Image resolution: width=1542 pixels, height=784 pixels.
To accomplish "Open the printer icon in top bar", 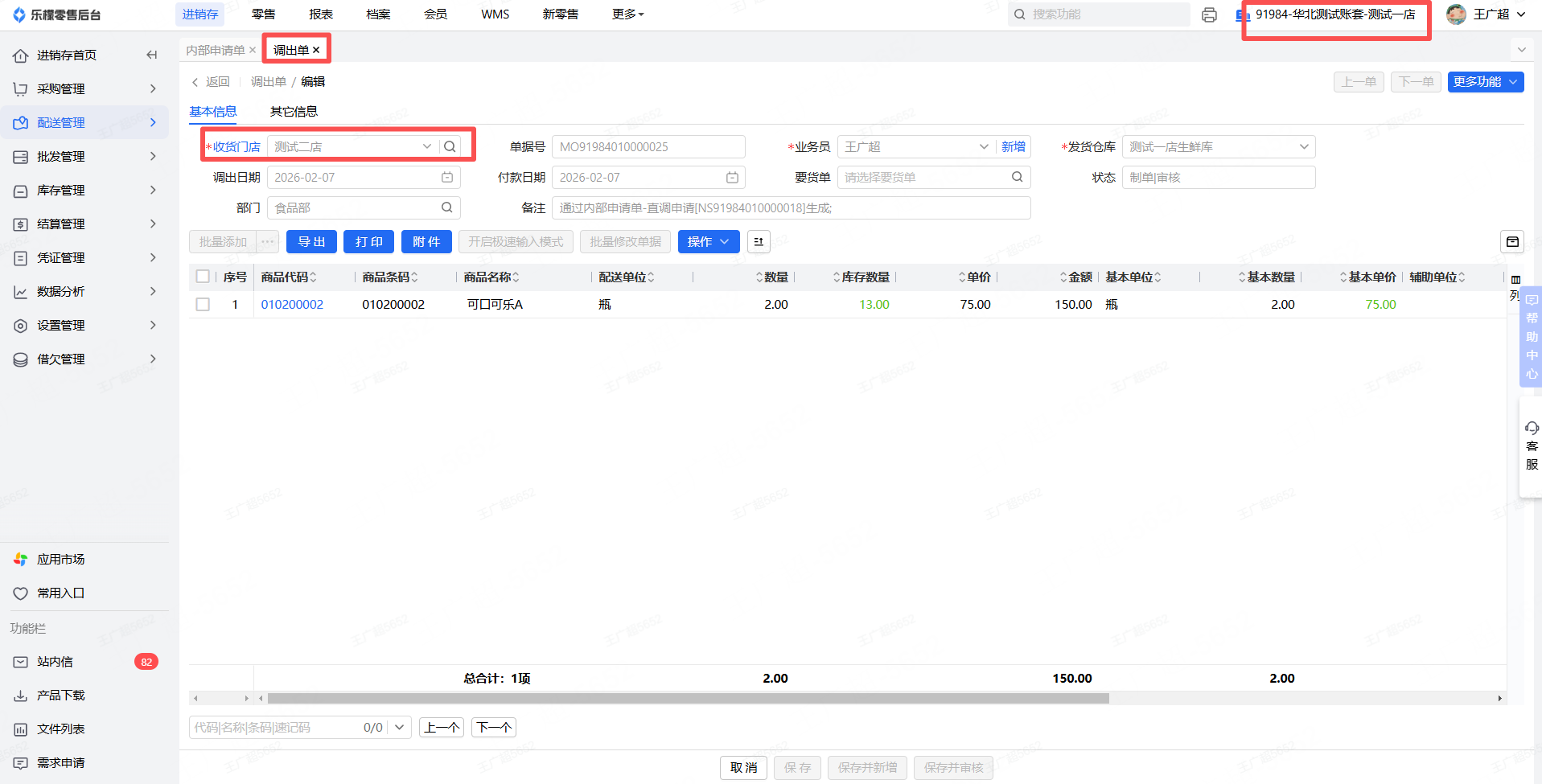I will coord(1209,14).
